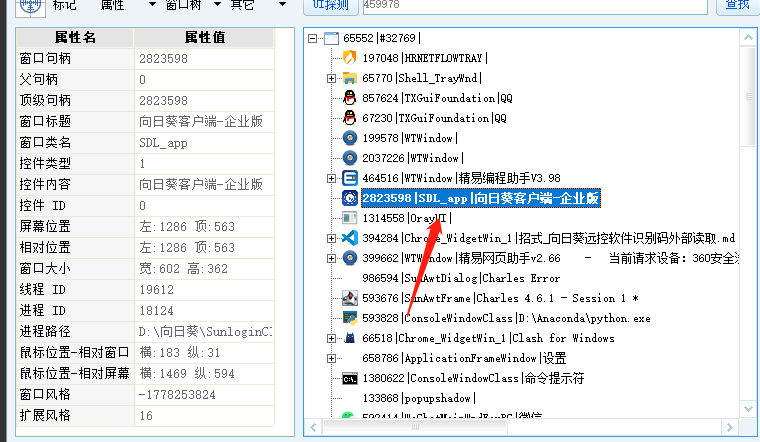
Task: Expand the 399662 精易网页助手 node
Action: pyautogui.click(x=332, y=258)
